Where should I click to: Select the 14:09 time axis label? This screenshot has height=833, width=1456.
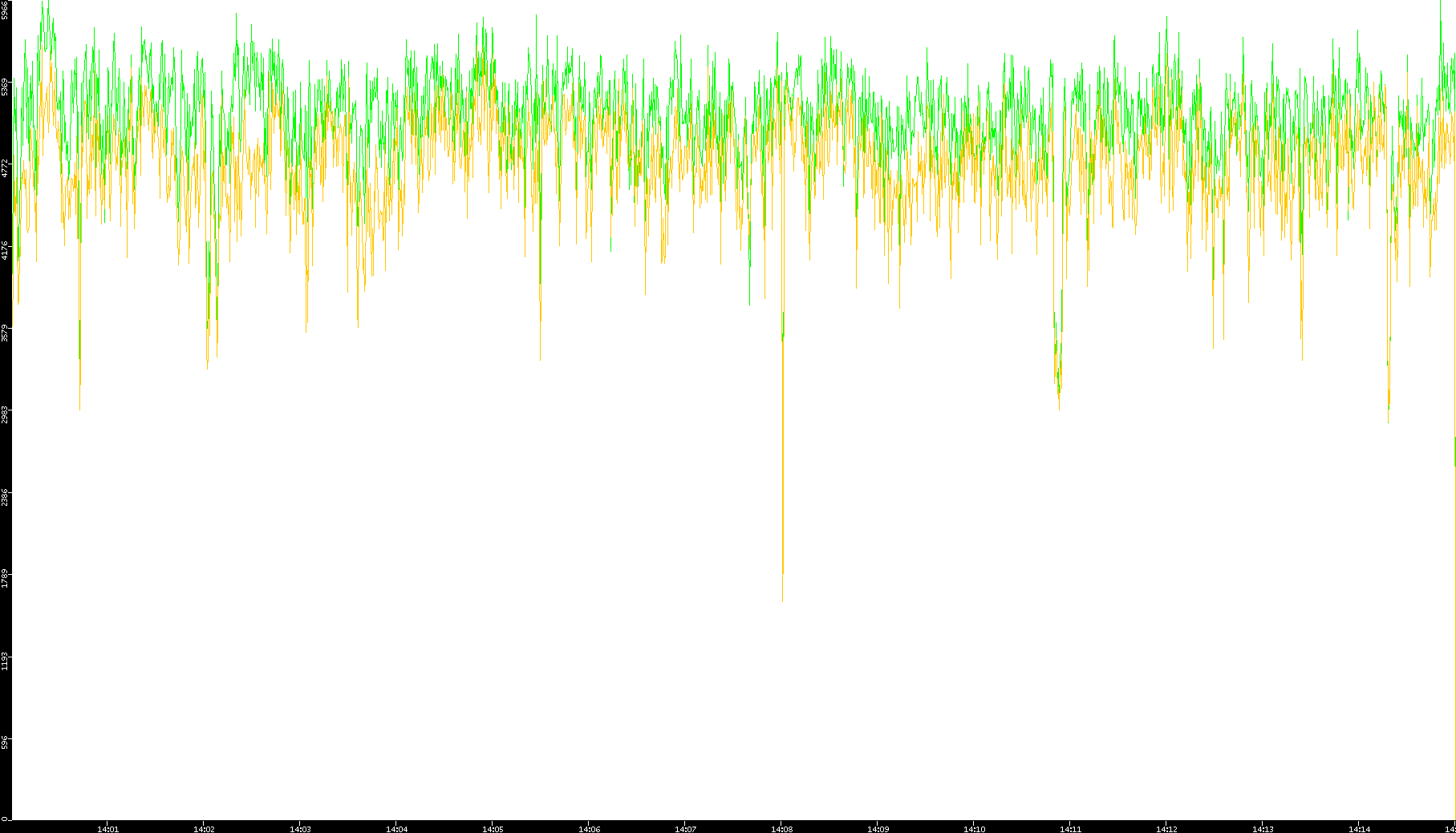click(x=878, y=829)
